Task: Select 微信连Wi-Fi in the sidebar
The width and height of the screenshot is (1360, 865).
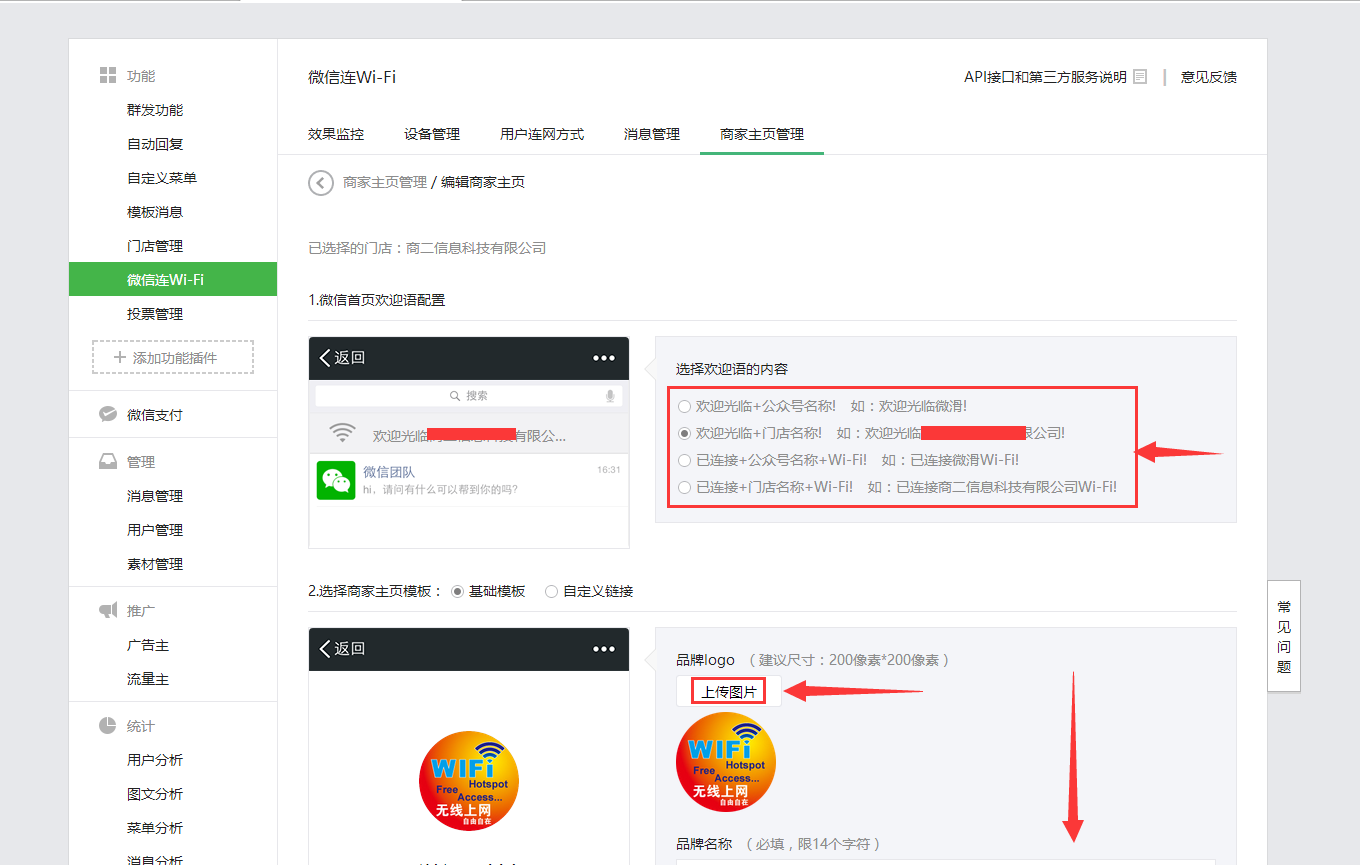Action: pos(173,280)
